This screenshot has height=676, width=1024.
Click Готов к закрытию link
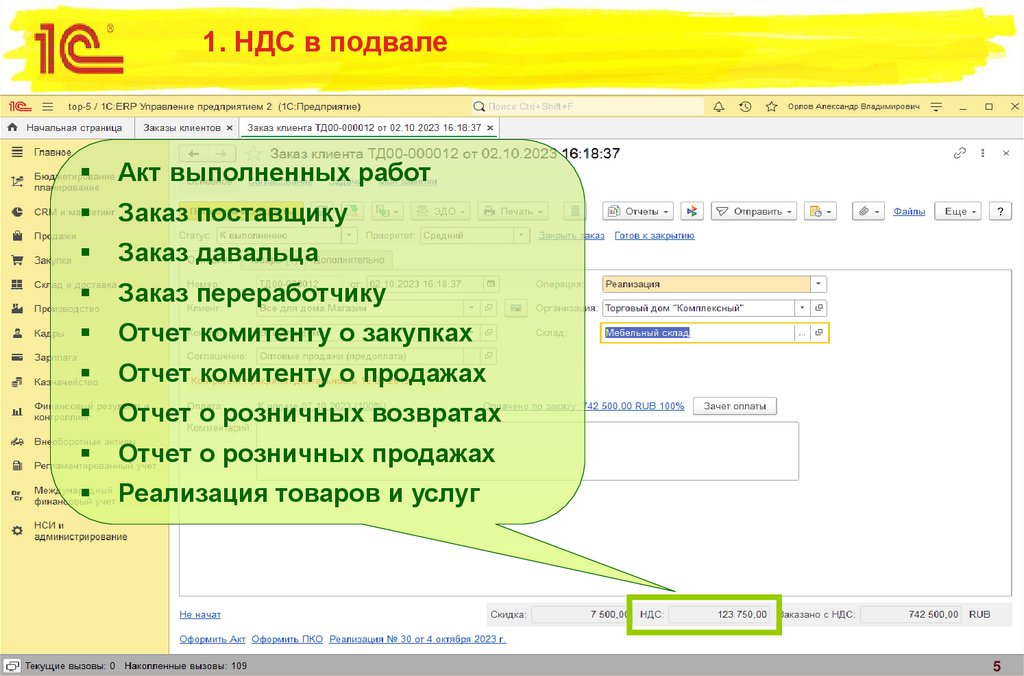click(654, 235)
